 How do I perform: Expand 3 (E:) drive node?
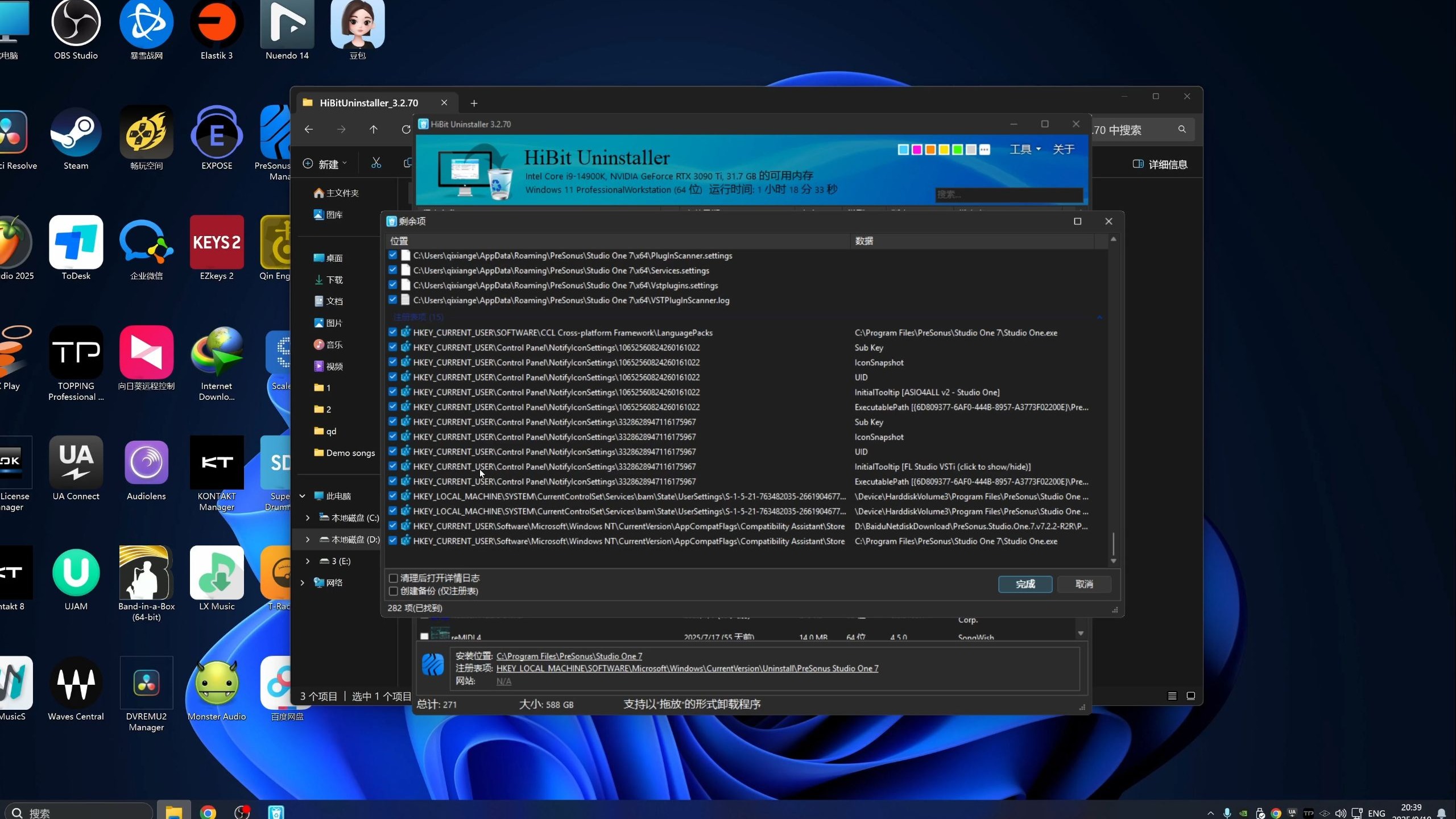(308, 561)
